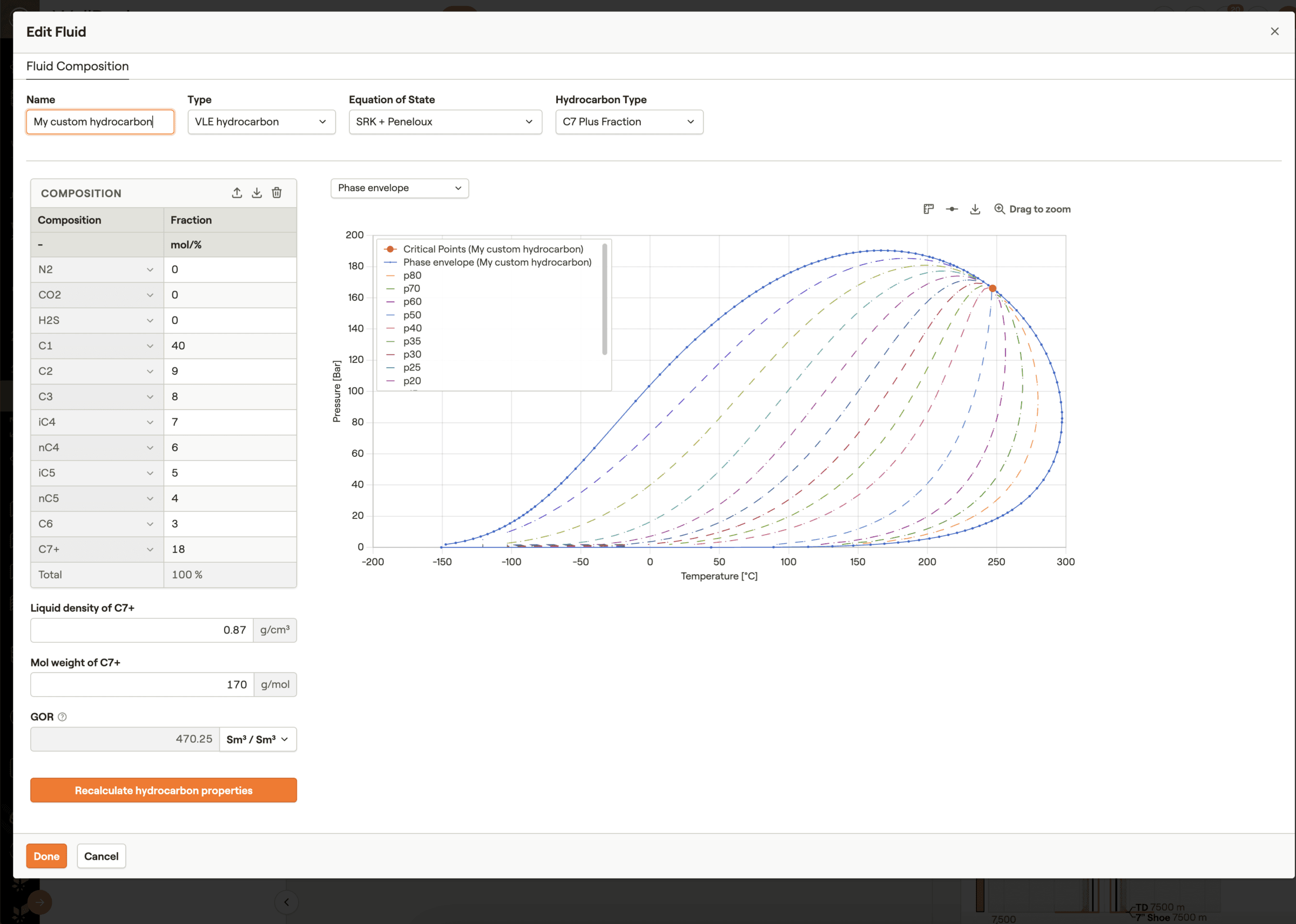Click the GOR help question-mark icon

[x=63, y=717]
